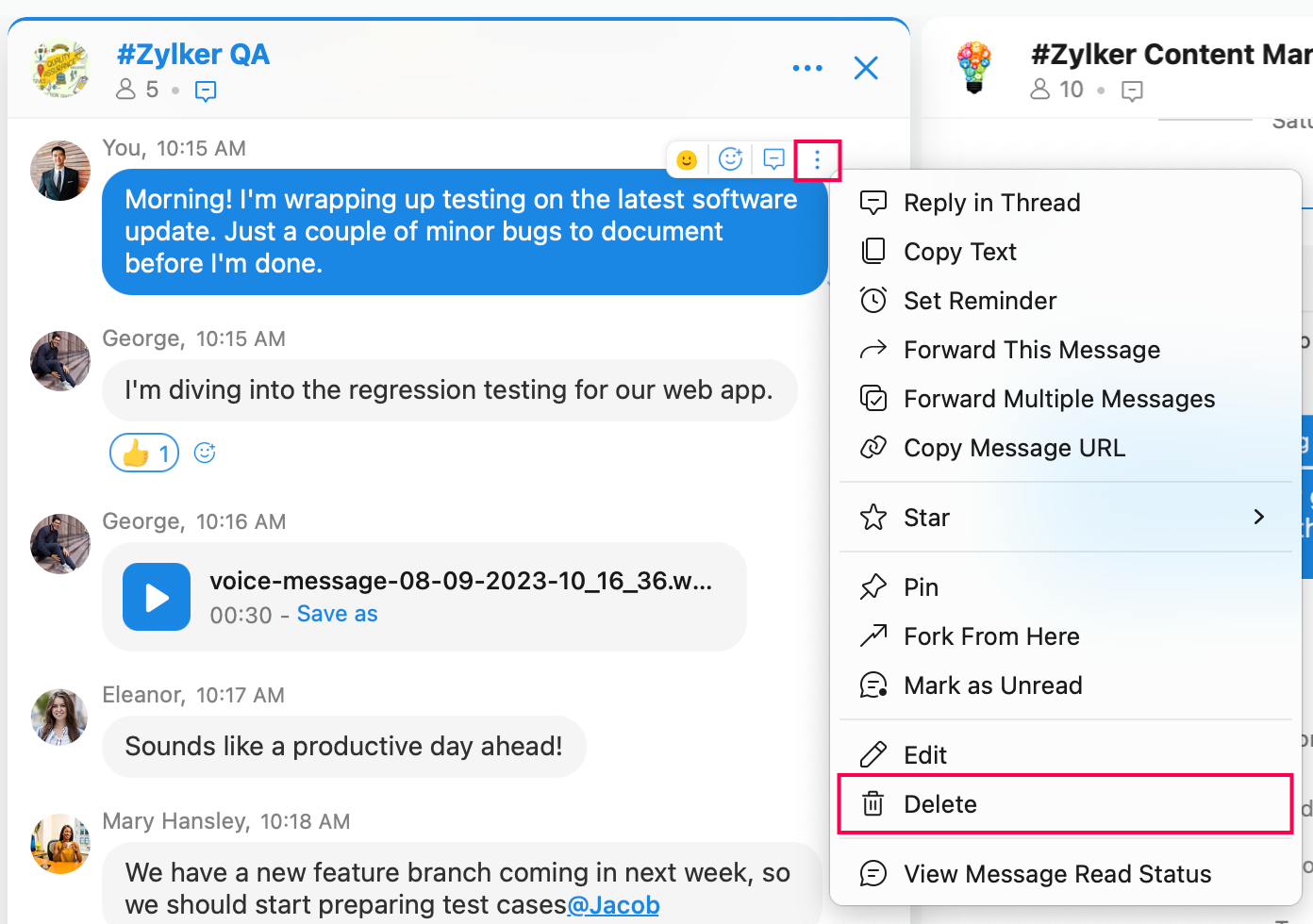
Task: Click the yellow smiley emoji reaction icon
Action: pos(687,159)
